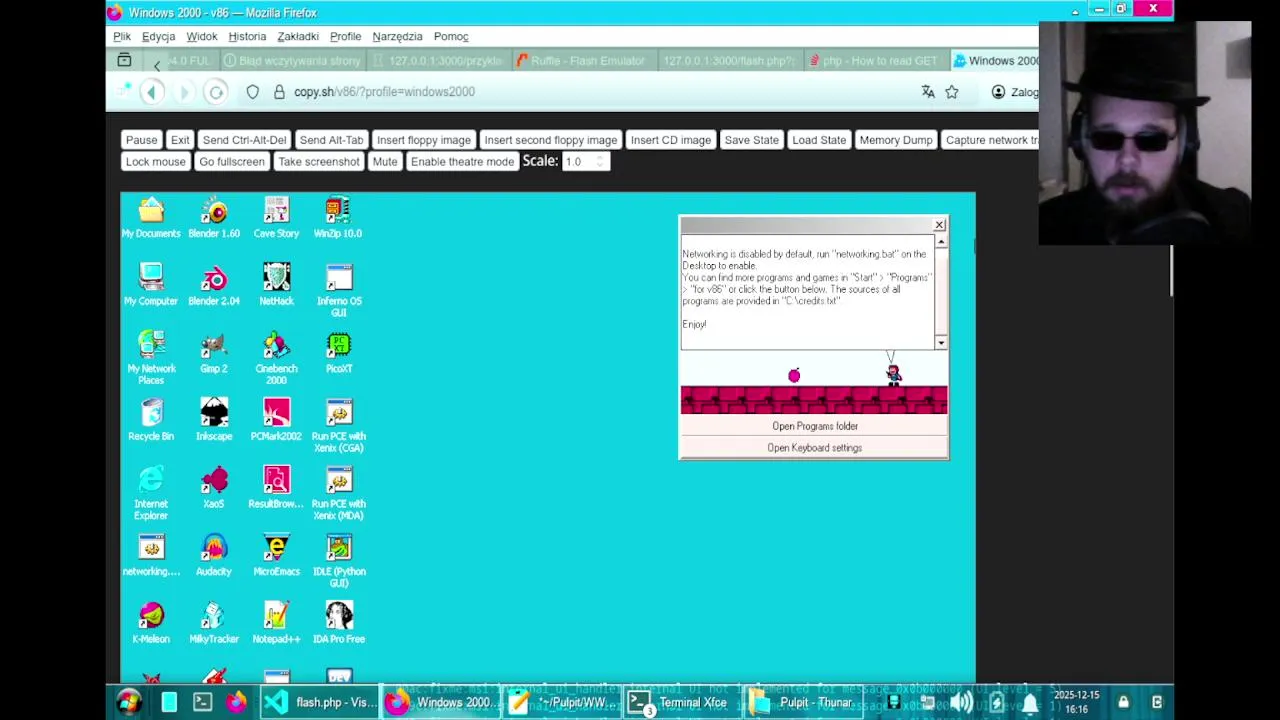
Task: Open PCMark2002 desktop icon
Action: pos(276,420)
